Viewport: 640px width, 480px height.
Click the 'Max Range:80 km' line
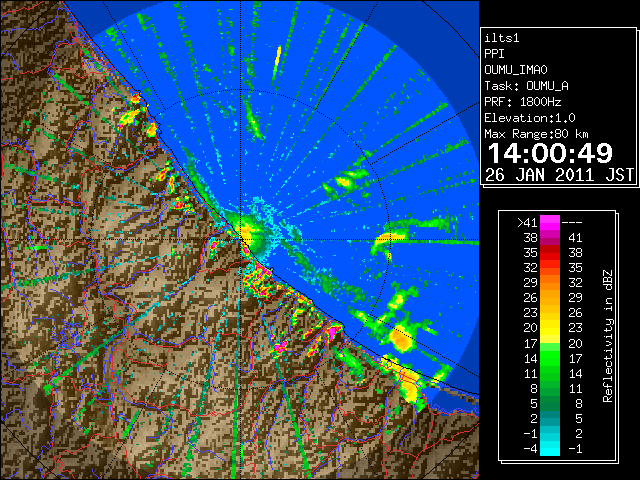point(536,134)
